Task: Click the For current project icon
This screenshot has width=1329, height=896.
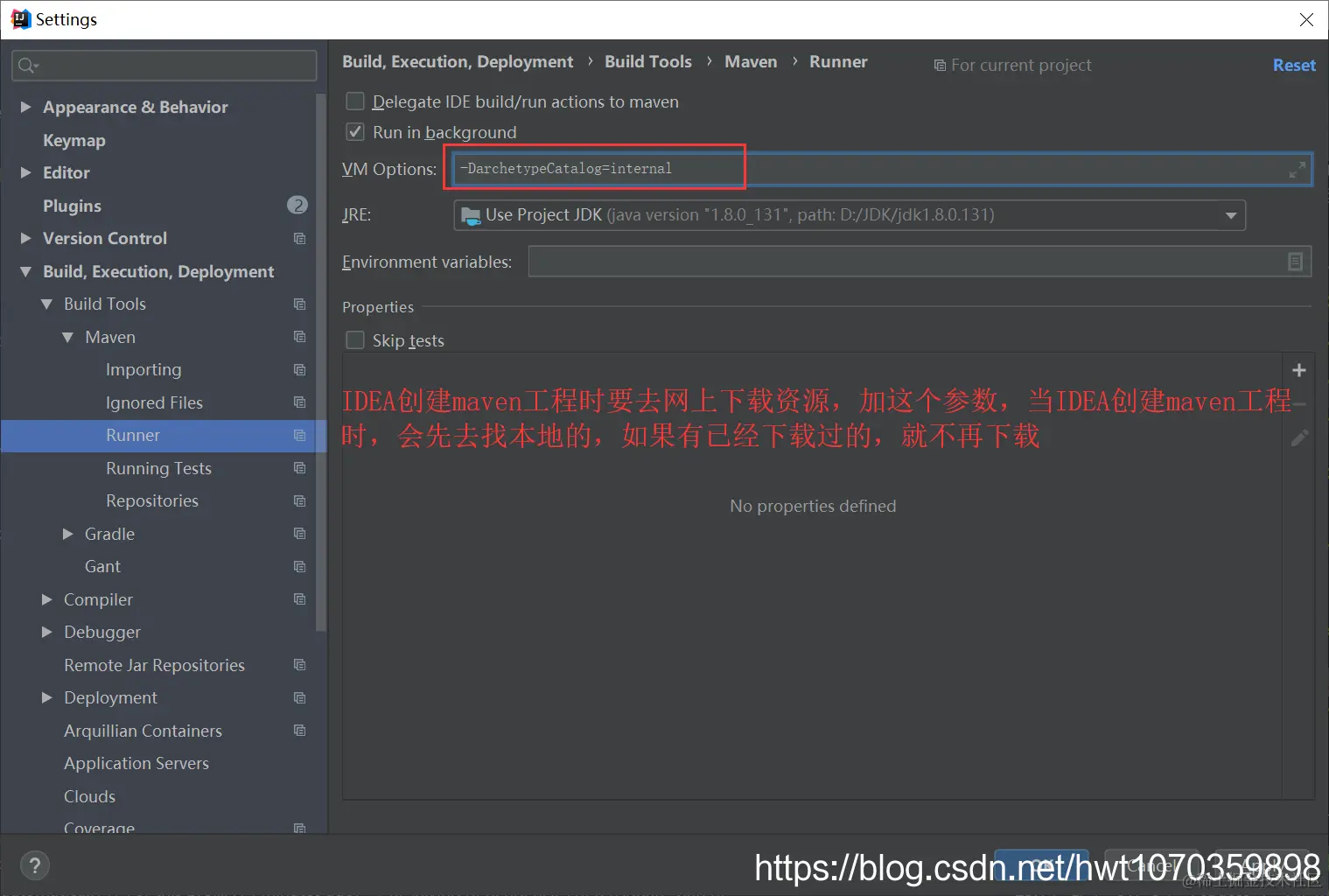Action: 940,66
